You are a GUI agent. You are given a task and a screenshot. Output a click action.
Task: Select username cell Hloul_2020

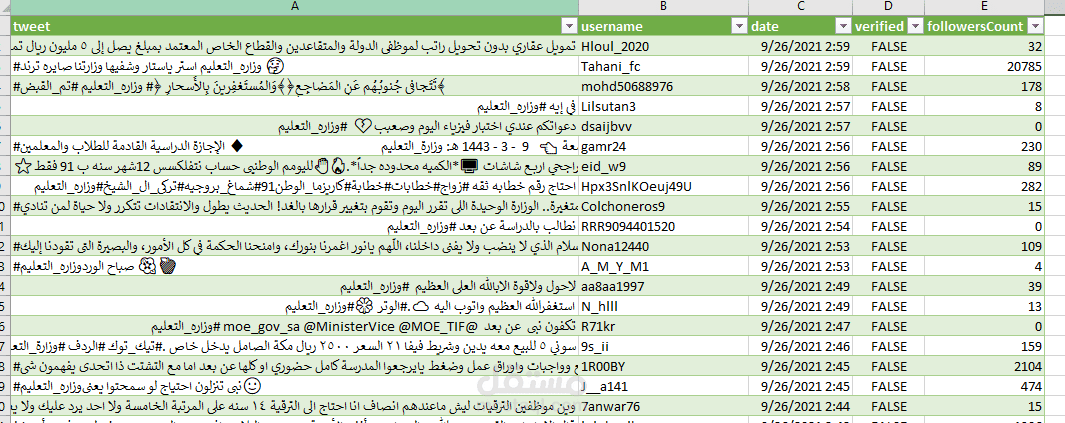[x=664, y=46]
